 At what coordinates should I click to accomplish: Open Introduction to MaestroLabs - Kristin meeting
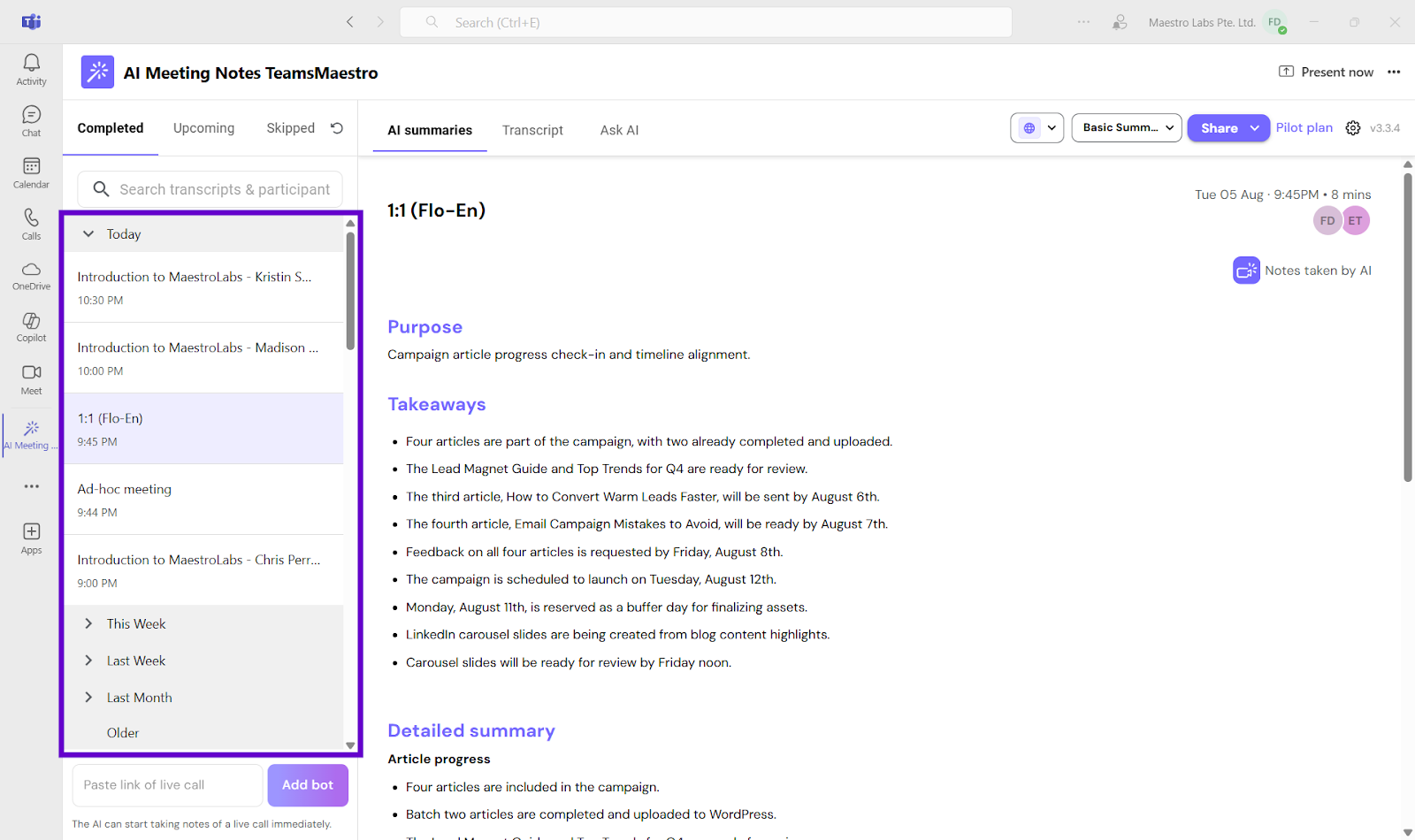tap(204, 287)
